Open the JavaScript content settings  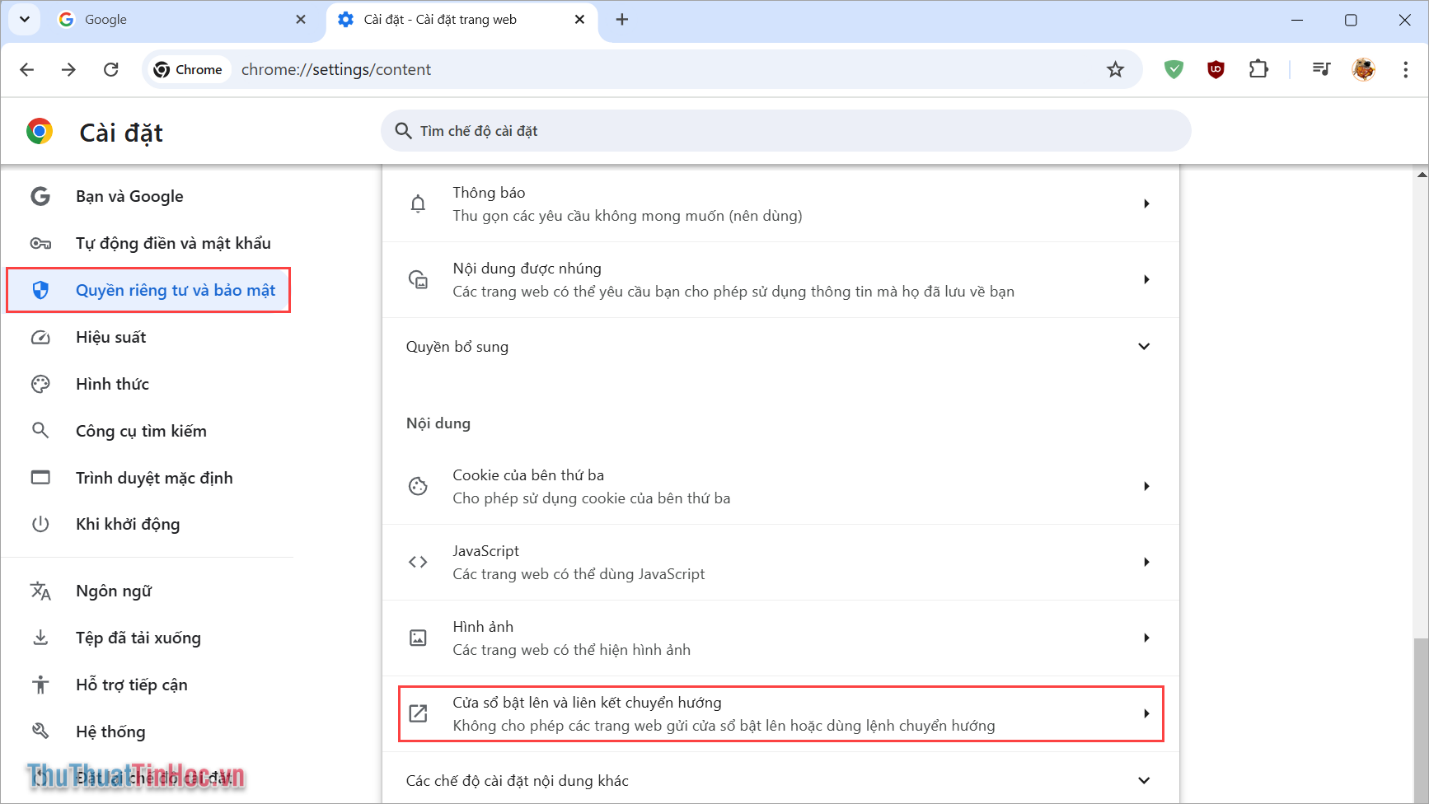[x=780, y=562]
